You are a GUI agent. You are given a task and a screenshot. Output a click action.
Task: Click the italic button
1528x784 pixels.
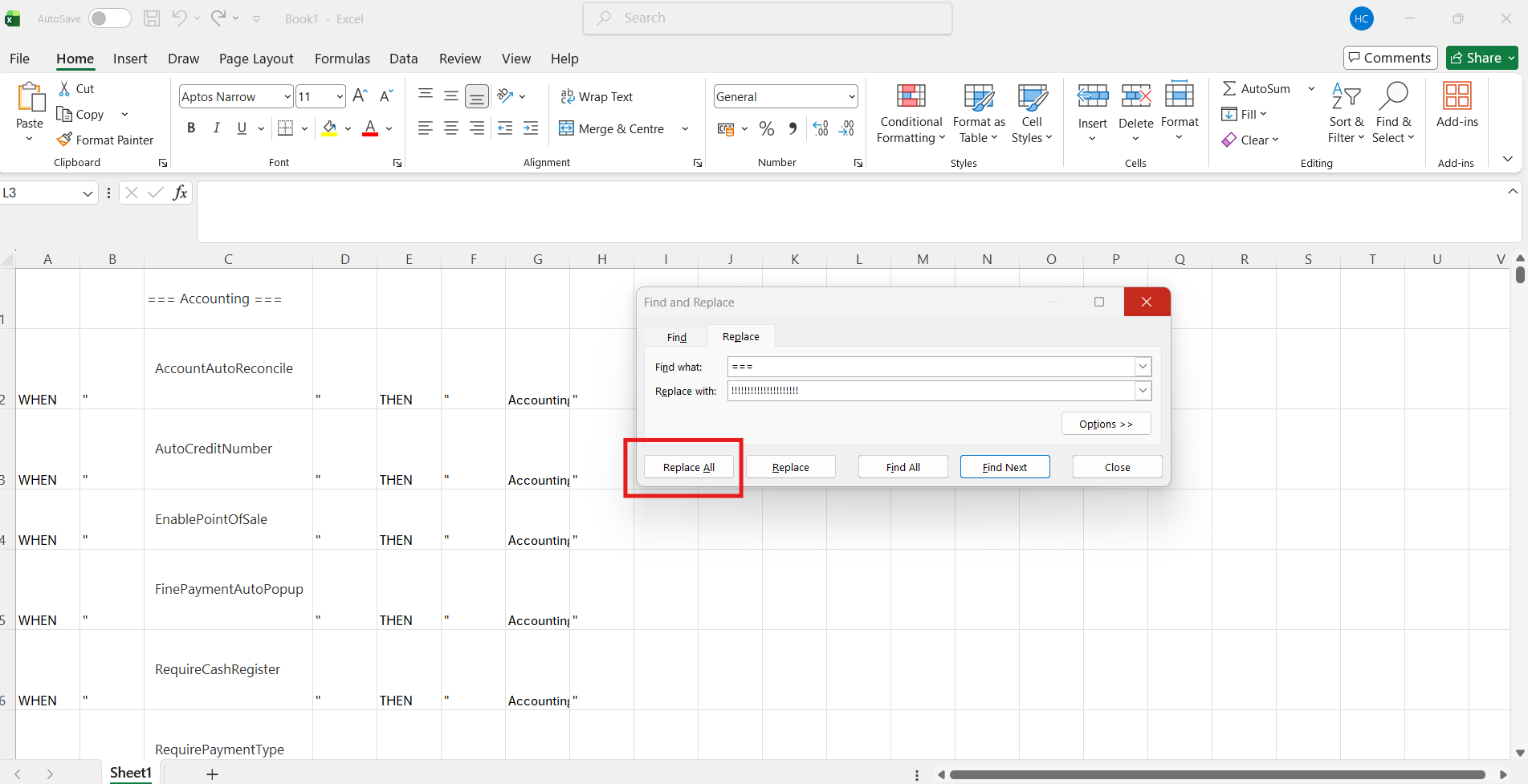[x=216, y=128]
